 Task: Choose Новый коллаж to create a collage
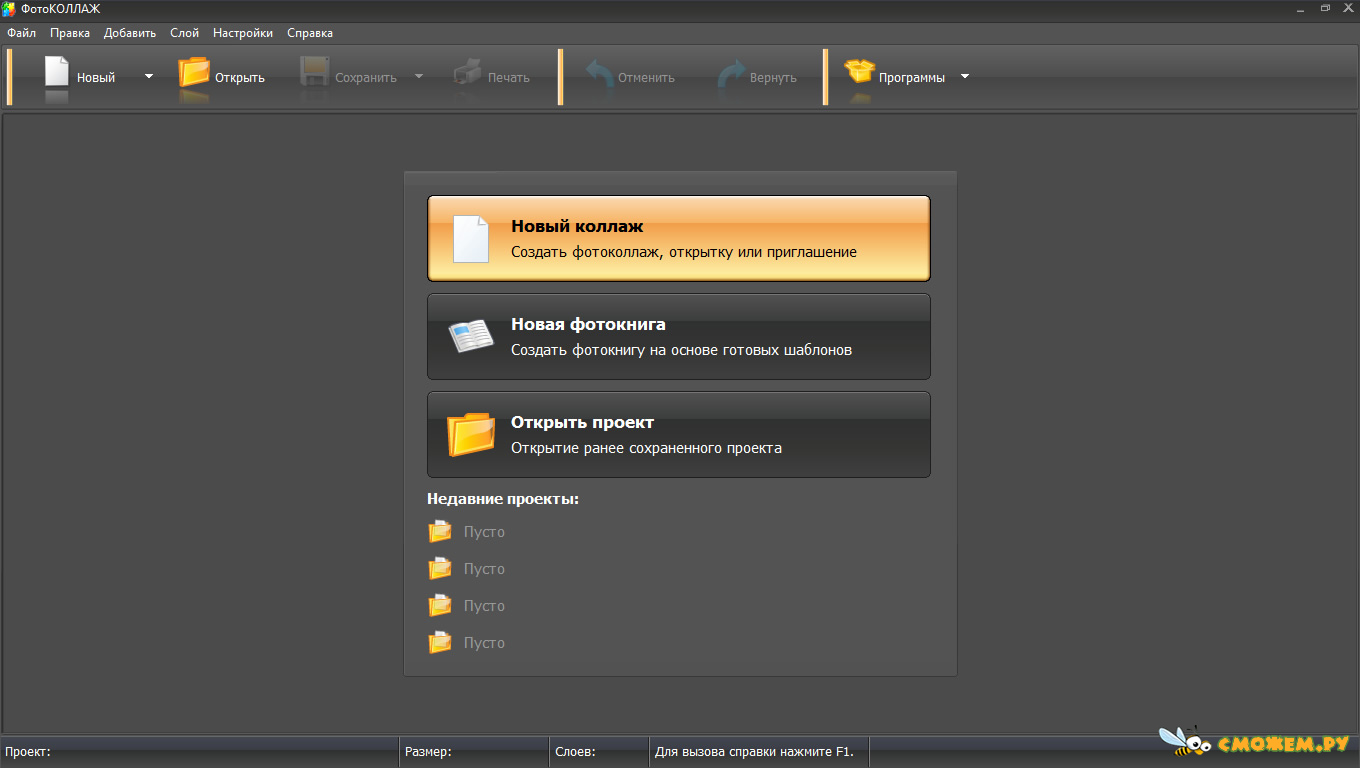(679, 238)
